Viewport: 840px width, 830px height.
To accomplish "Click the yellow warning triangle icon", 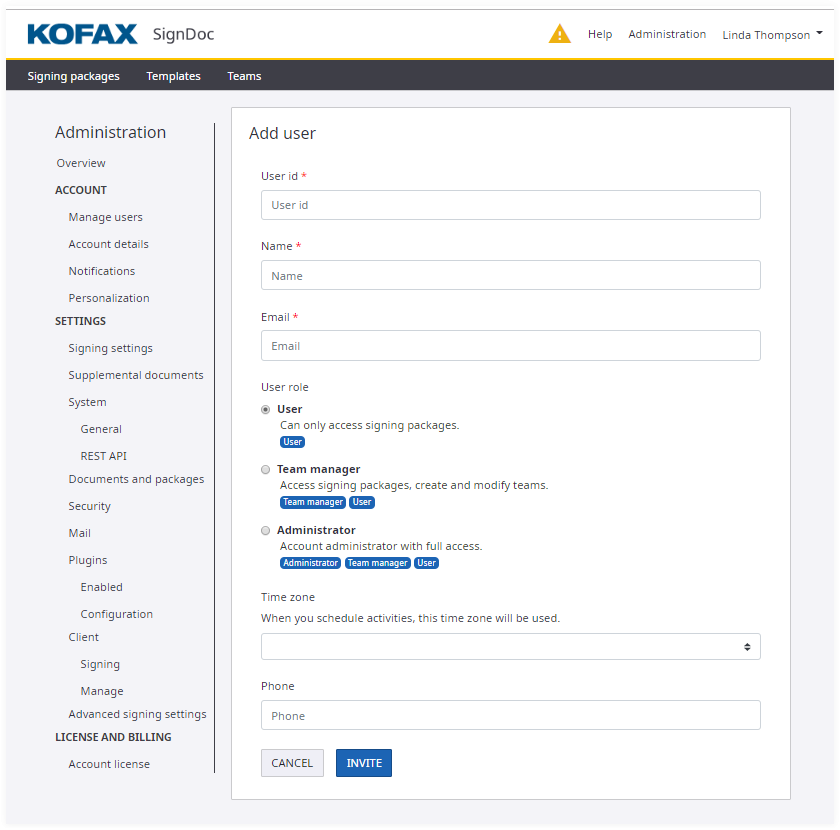I will (559, 34).
